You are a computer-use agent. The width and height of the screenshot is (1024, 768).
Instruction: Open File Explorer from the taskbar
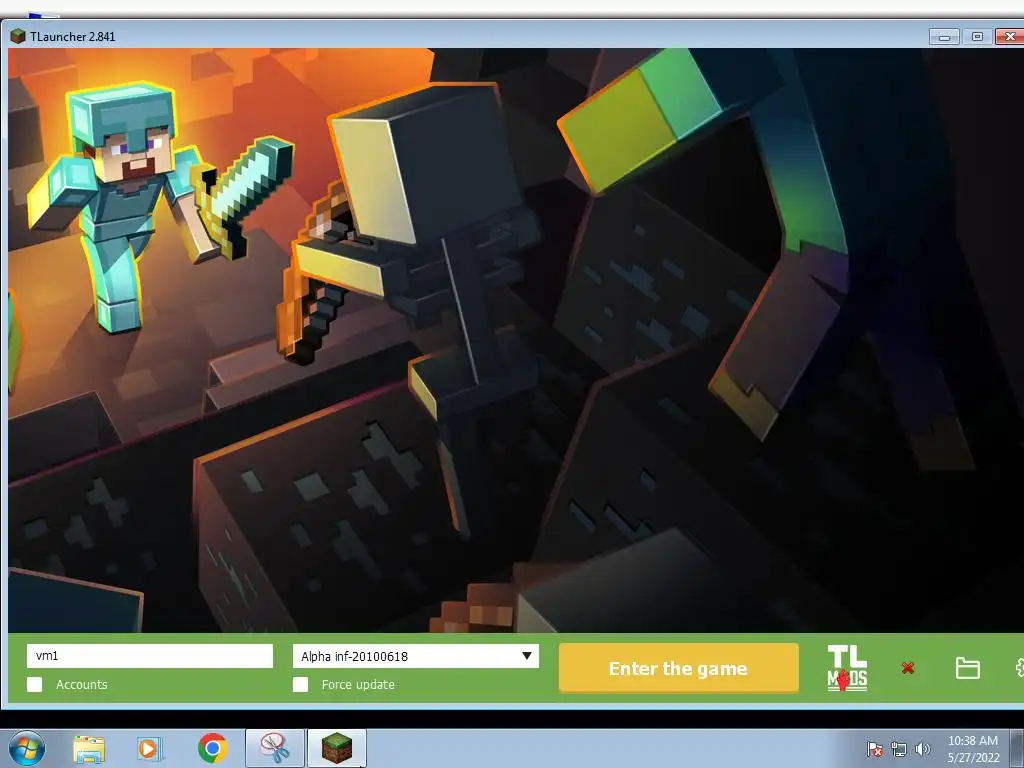pos(89,749)
